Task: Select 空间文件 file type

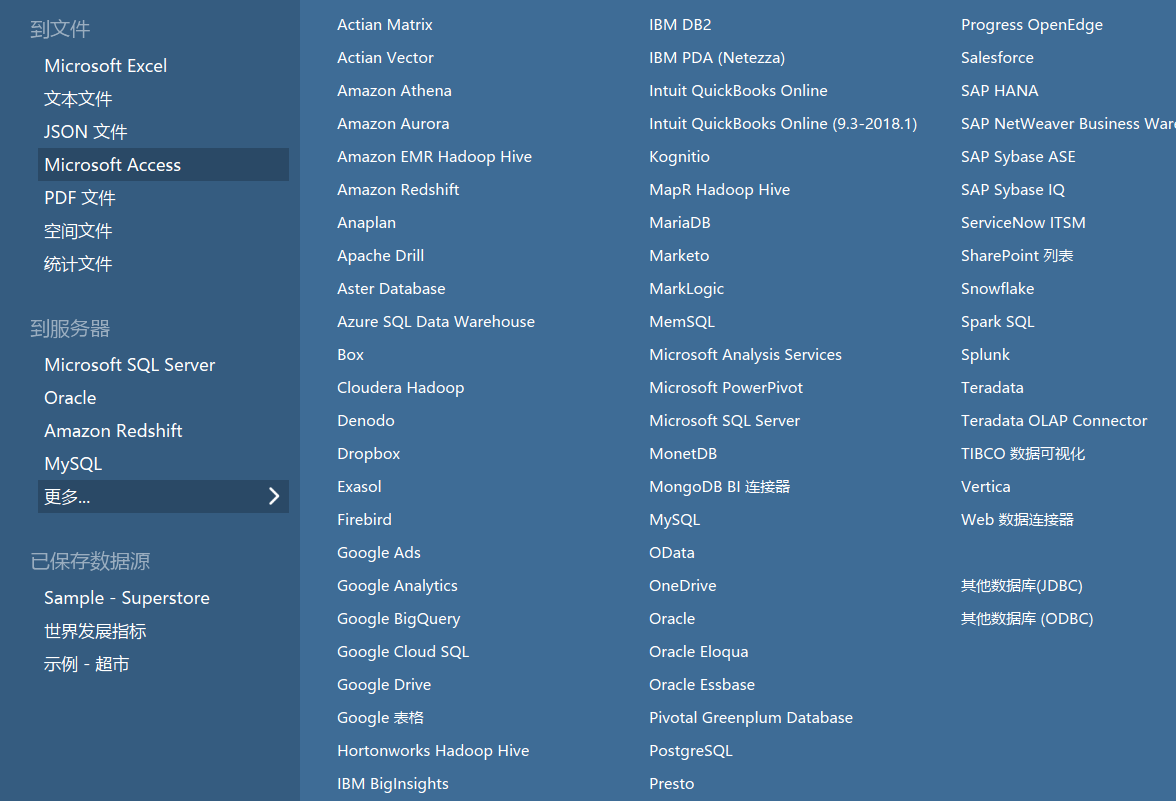Action: (x=78, y=231)
